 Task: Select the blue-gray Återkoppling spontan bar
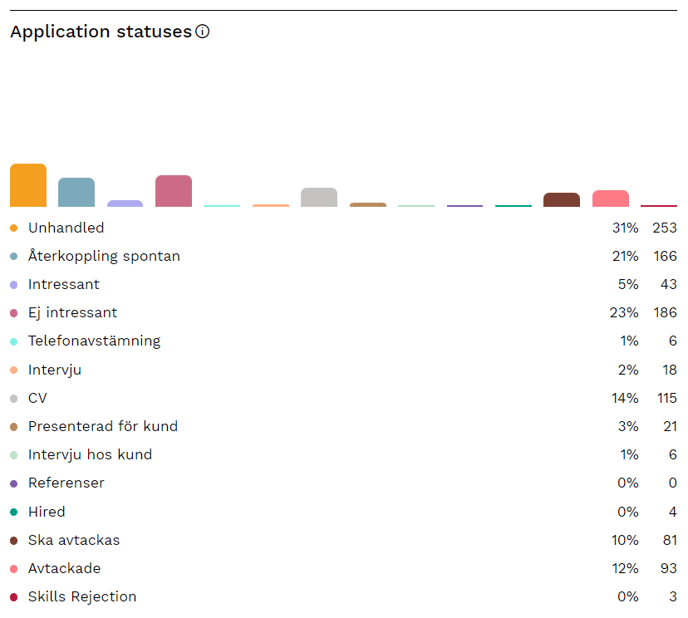click(76, 193)
